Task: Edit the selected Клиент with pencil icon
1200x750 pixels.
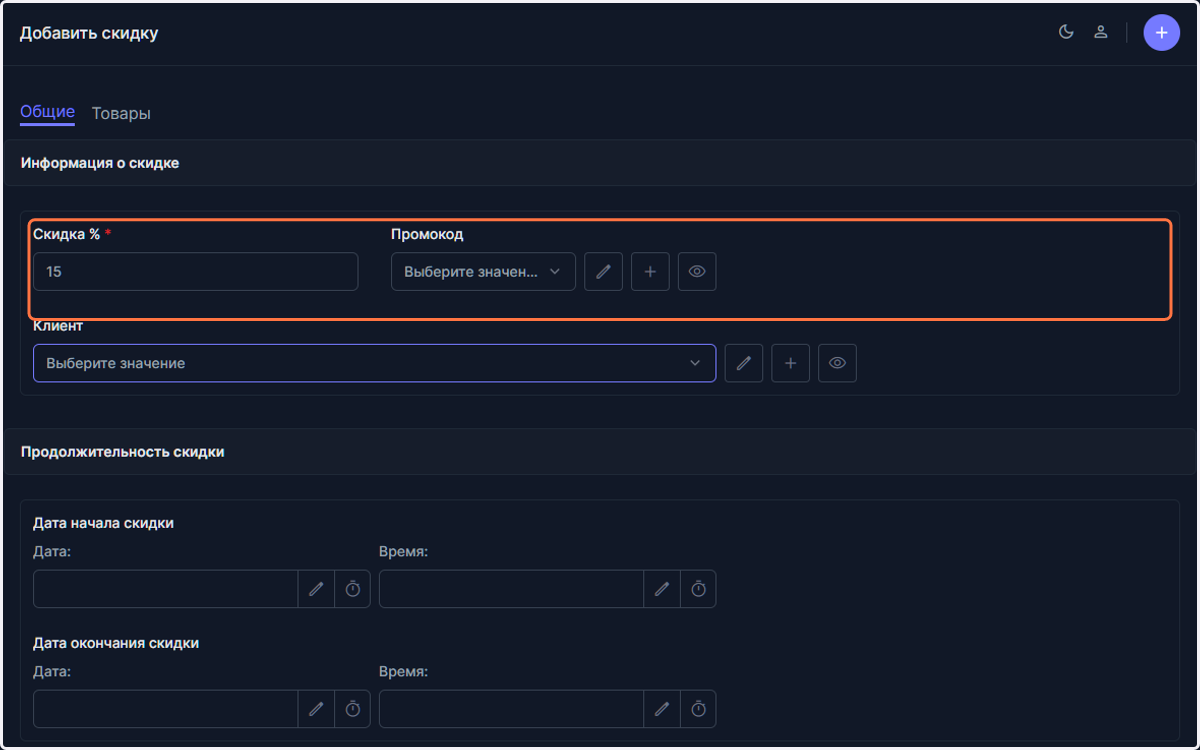Action: [743, 363]
